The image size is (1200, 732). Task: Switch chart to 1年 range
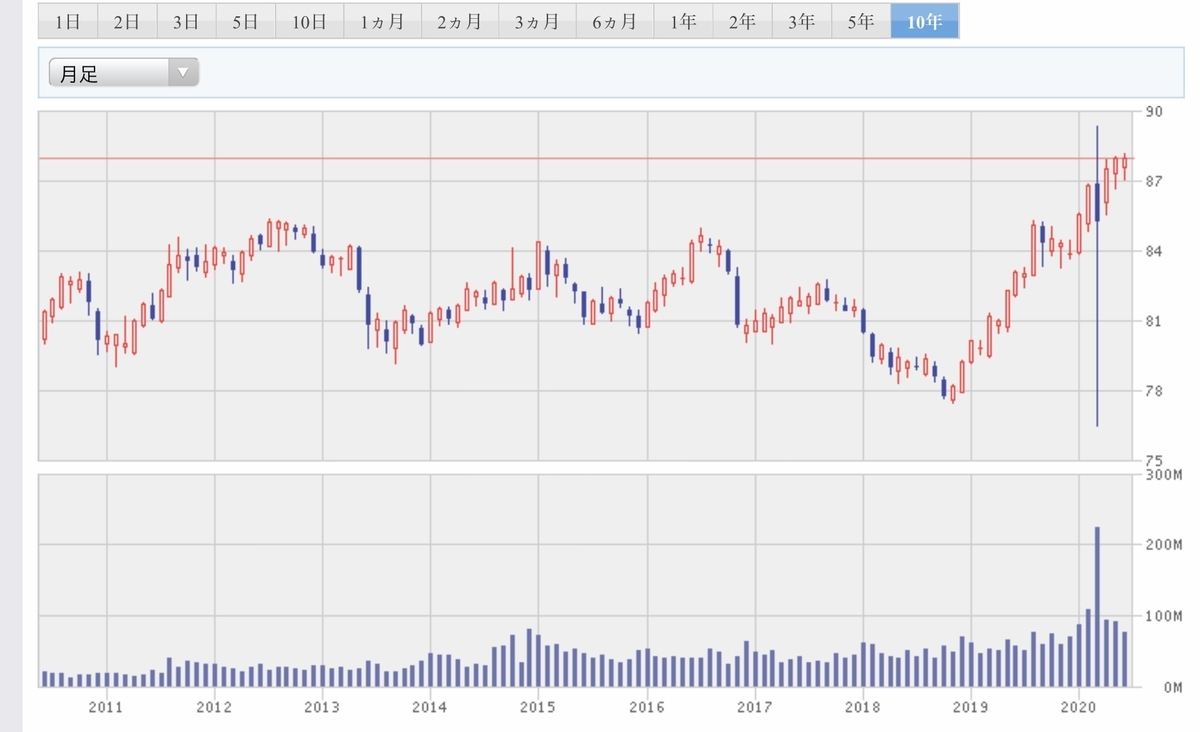click(x=683, y=21)
